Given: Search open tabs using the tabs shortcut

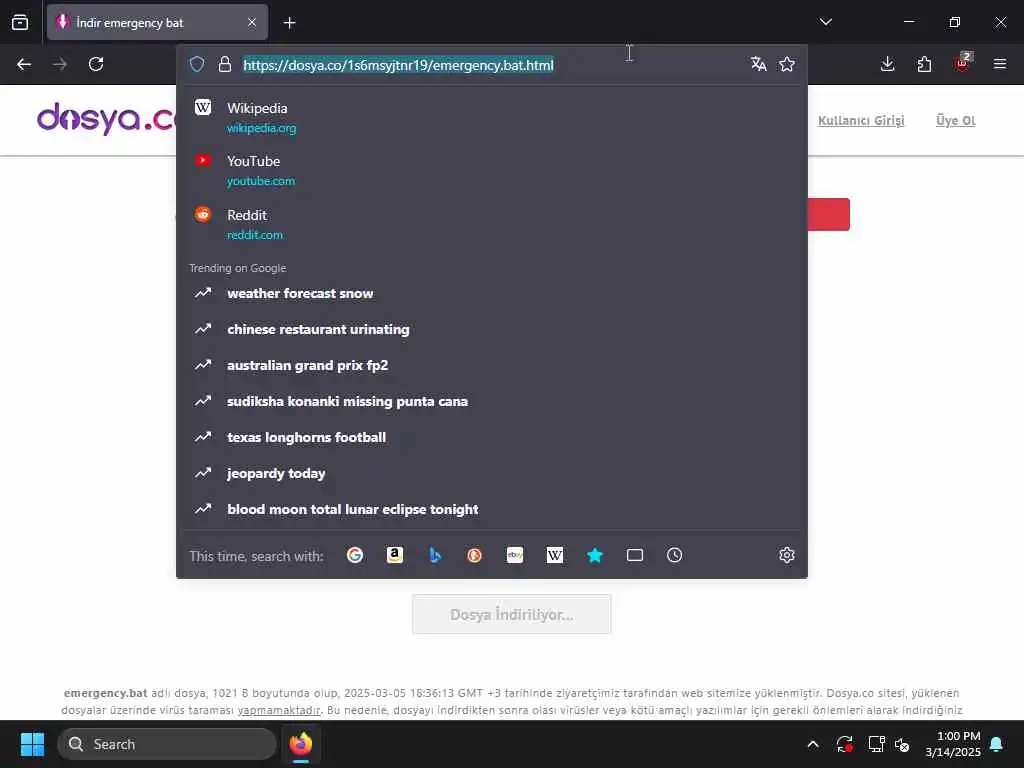Looking at the screenshot, I should pos(635,555).
